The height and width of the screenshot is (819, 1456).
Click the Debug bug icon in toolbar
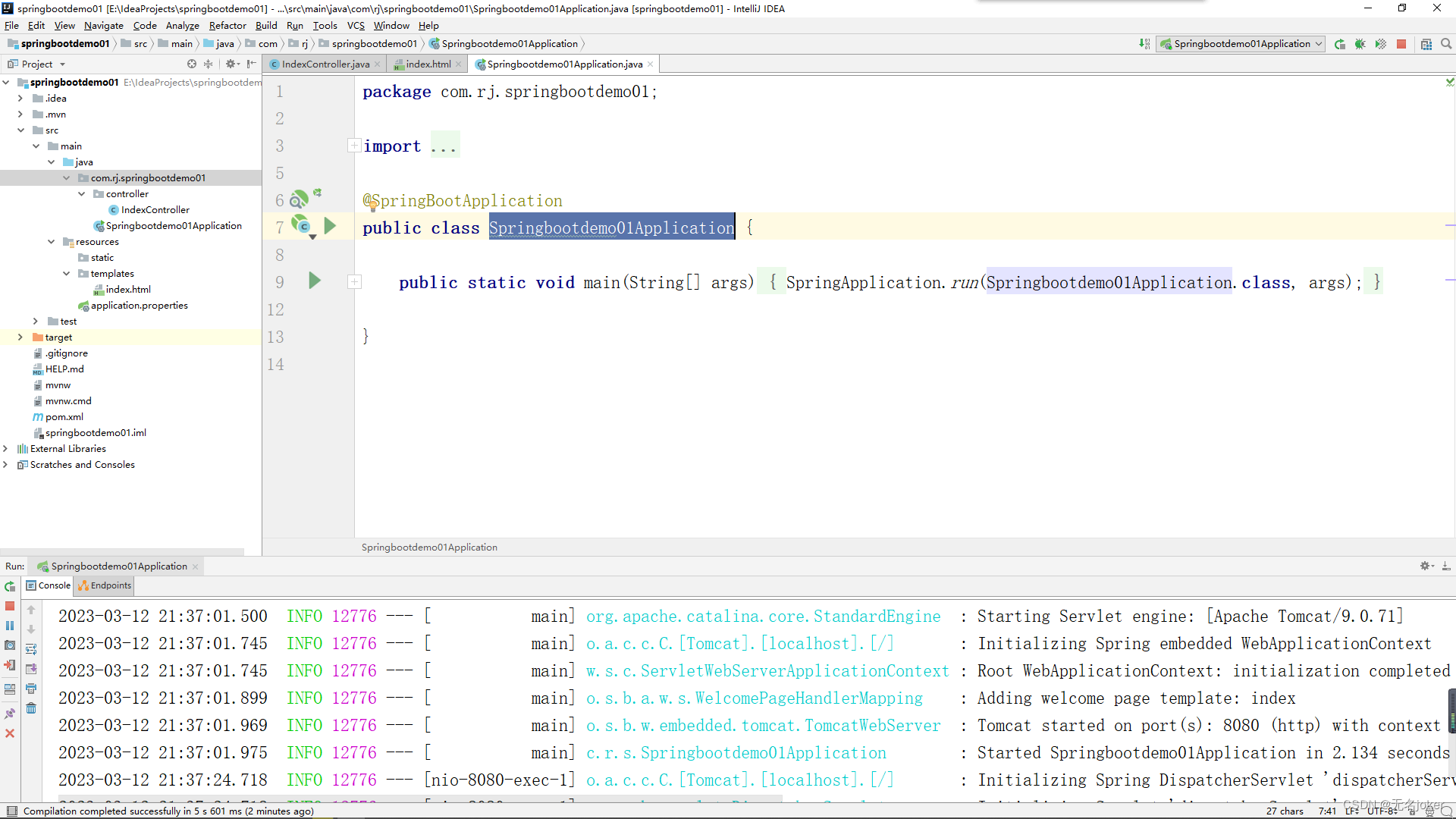1360,44
